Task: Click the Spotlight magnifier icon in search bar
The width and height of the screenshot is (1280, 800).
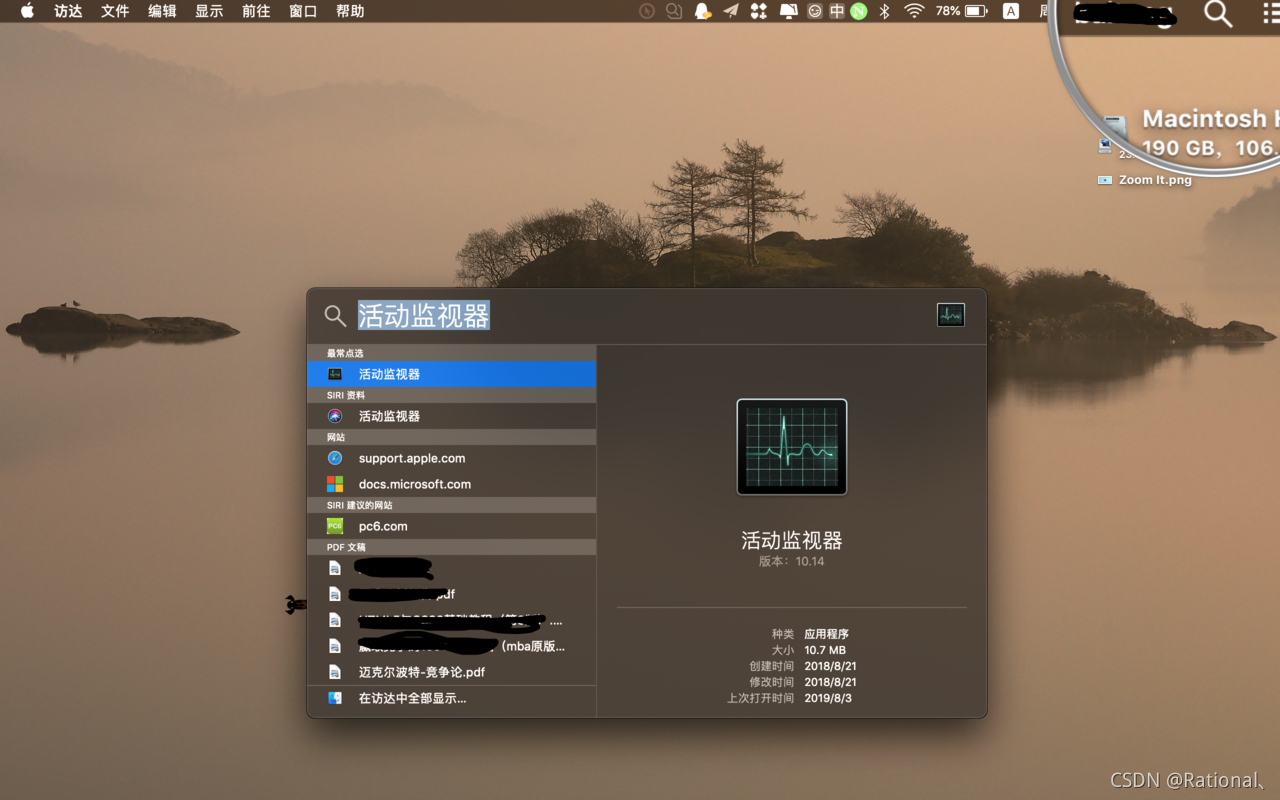Action: pyautogui.click(x=335, y=316)
